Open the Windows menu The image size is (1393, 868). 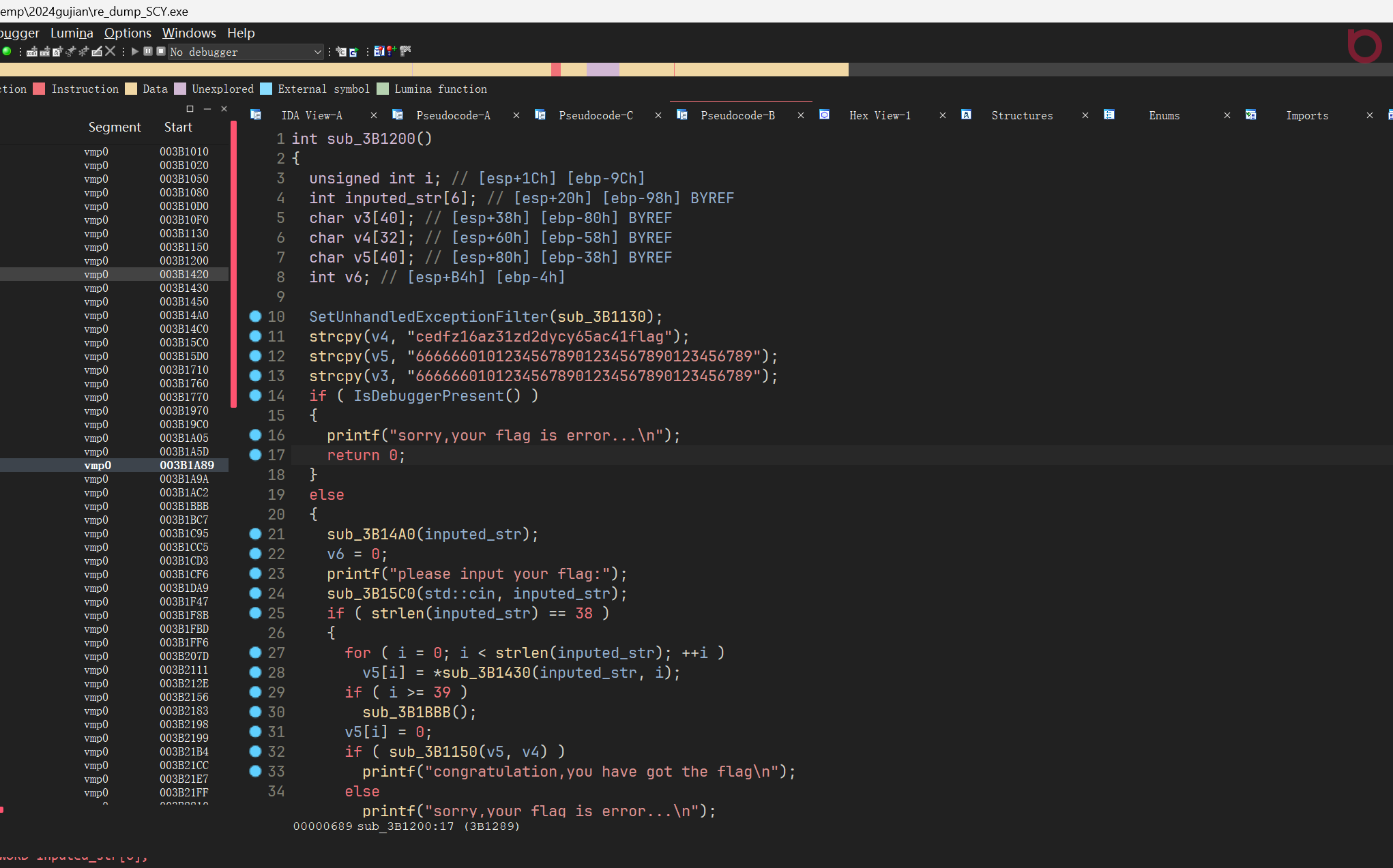tap(189, 33)
